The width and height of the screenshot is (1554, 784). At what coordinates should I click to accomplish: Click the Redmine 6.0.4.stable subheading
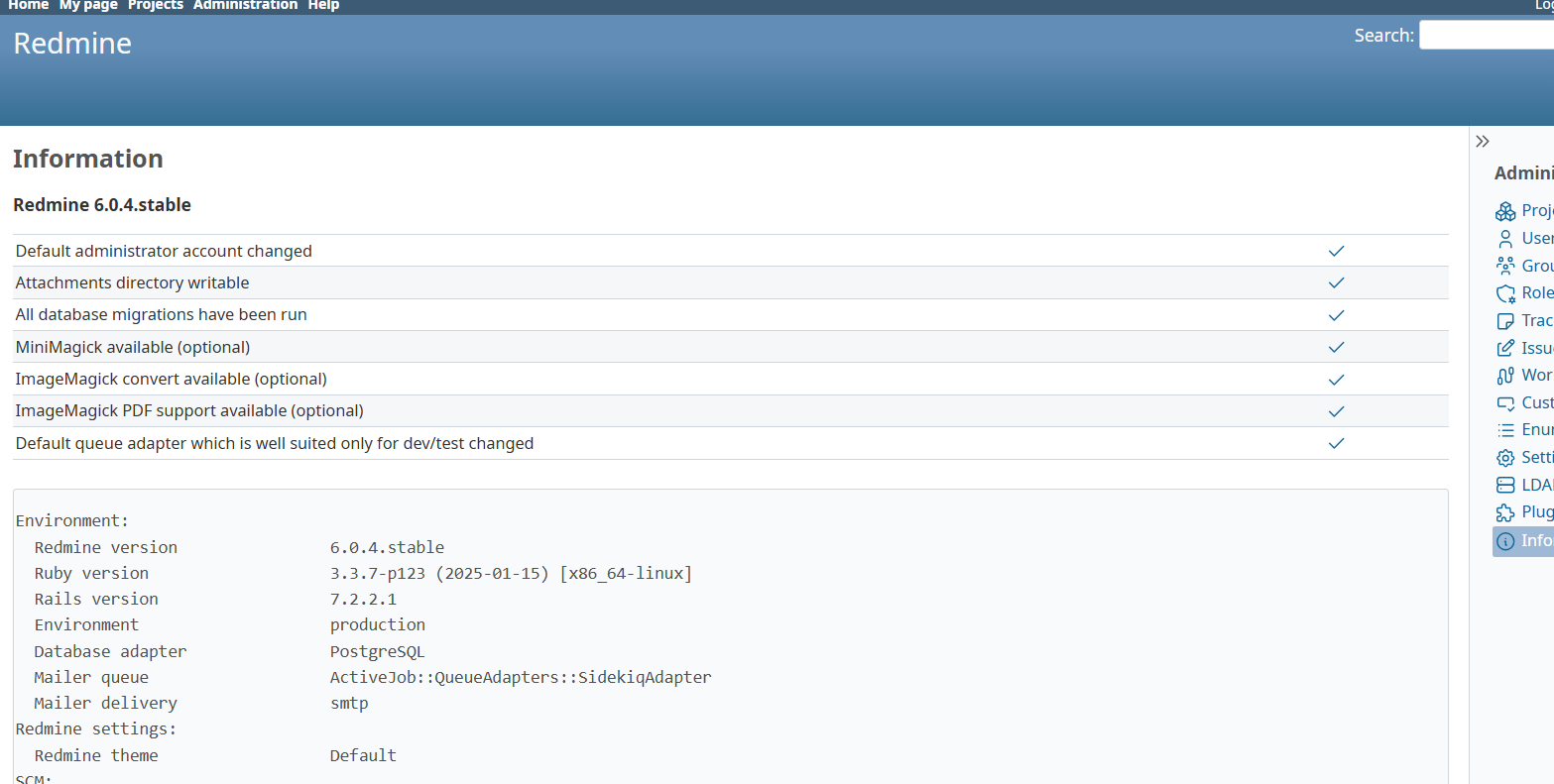[x=102, y=205]
